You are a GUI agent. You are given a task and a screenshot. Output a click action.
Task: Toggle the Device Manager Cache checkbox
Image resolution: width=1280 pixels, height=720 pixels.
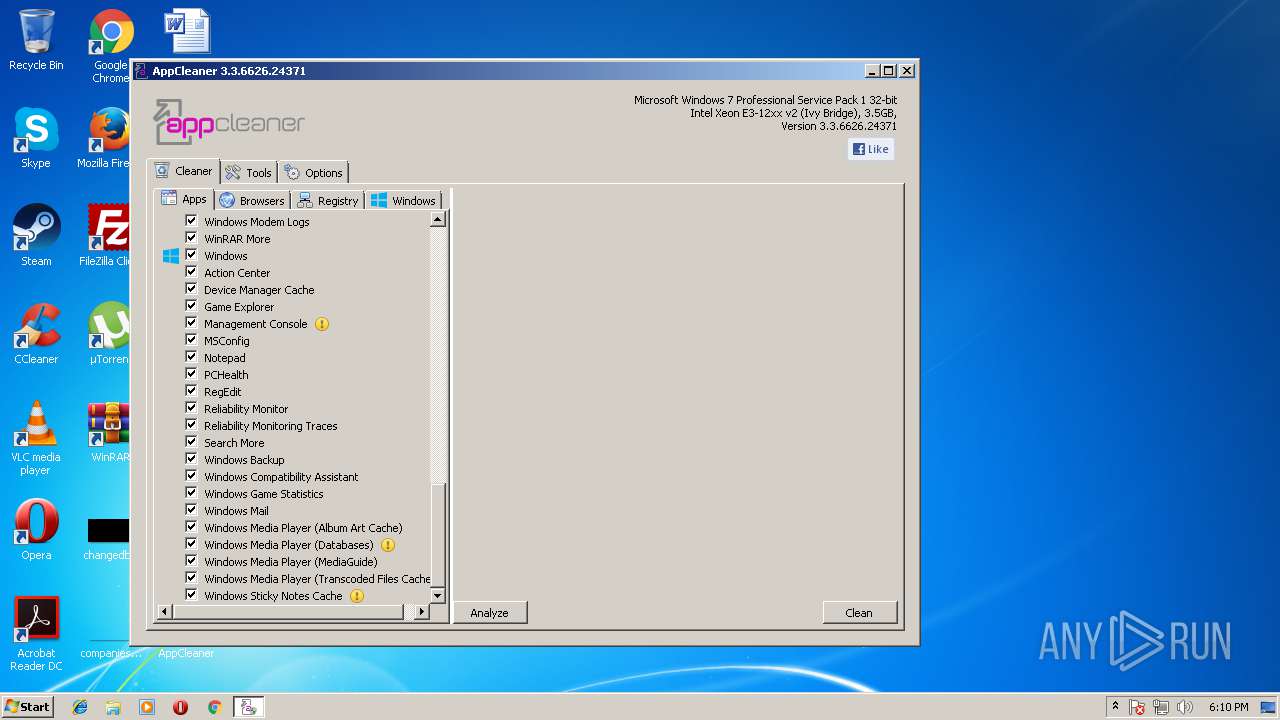coord(191,289)
